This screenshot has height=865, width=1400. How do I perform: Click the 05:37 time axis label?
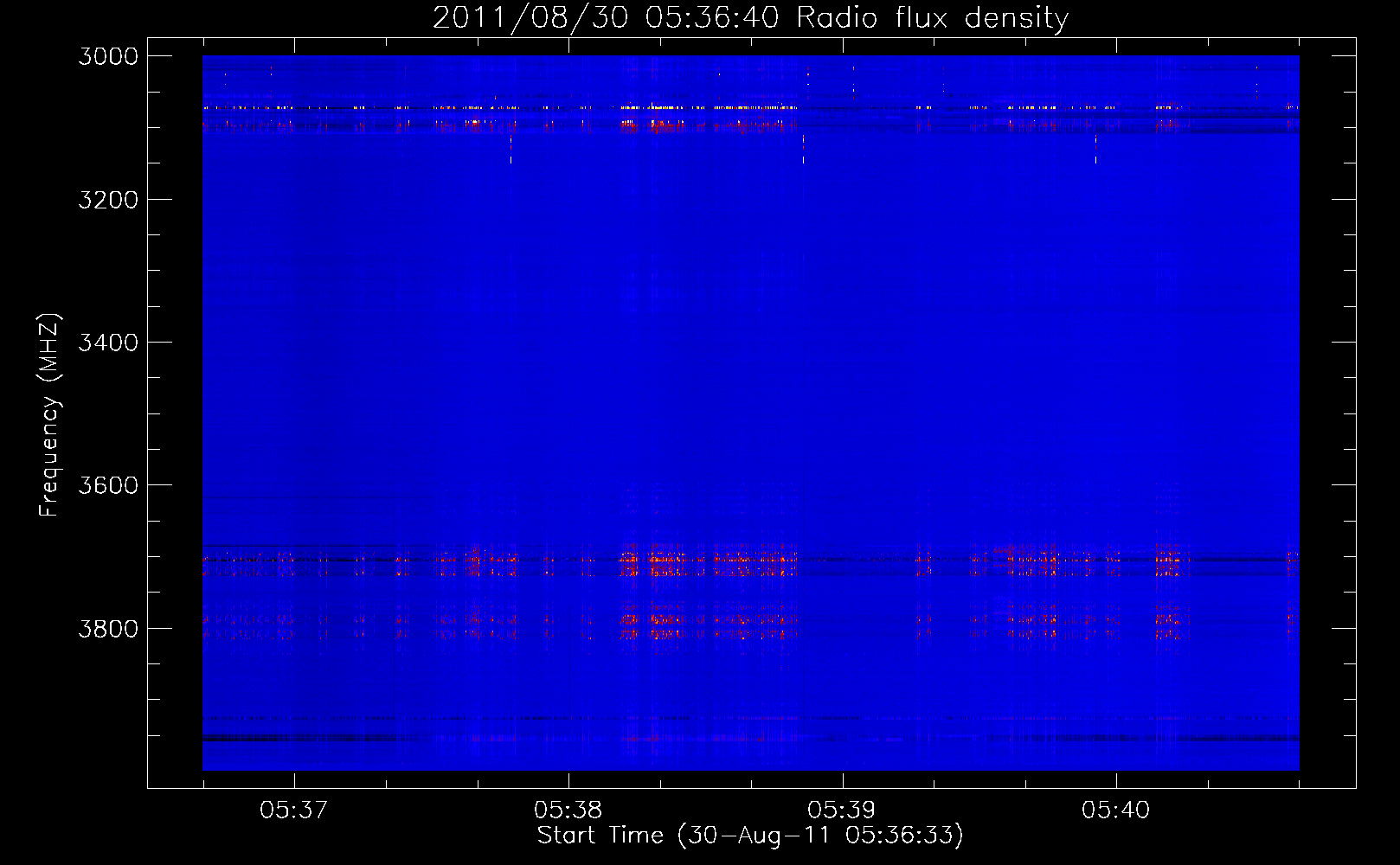[294, 810]
